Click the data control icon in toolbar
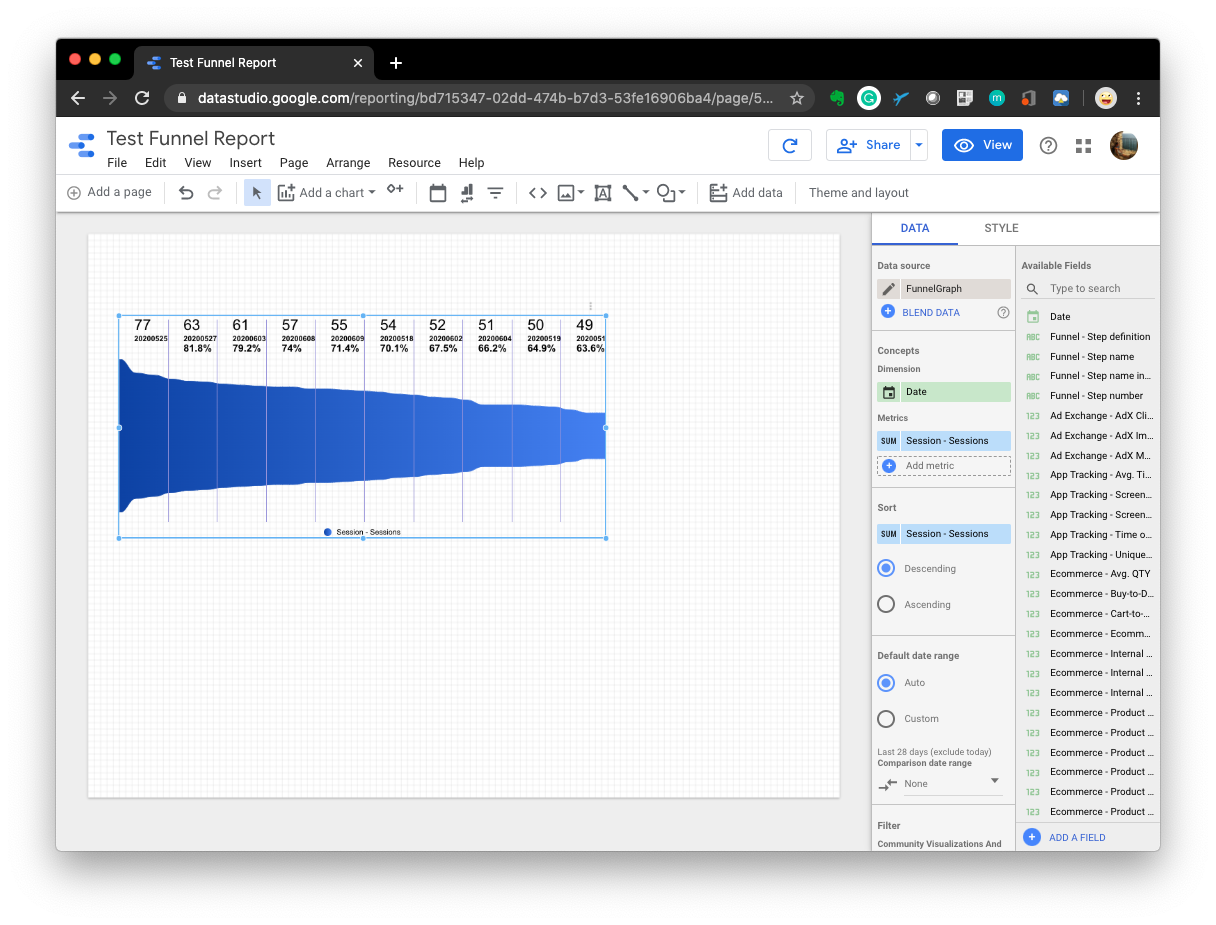This screenshot has width=1216, height=925. click(466, 192)
